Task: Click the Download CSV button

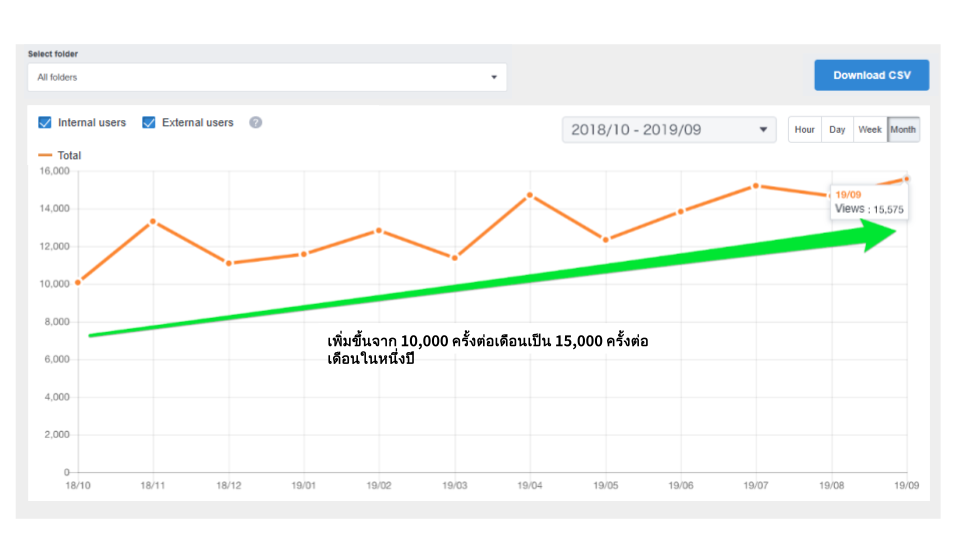Action: click(871, 76)
